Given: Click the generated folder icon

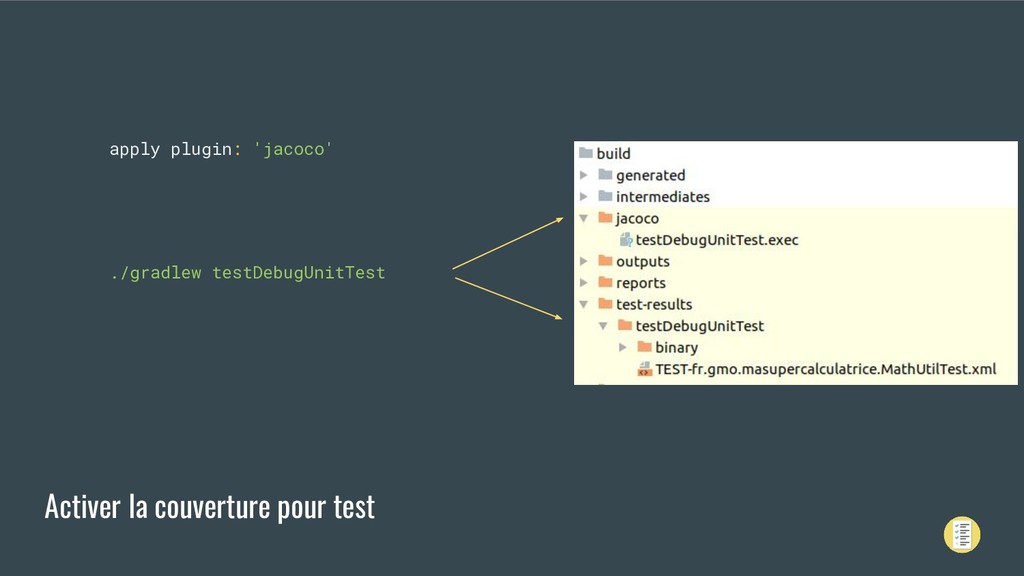Looking at the screenshot, I should click(605, 174).
